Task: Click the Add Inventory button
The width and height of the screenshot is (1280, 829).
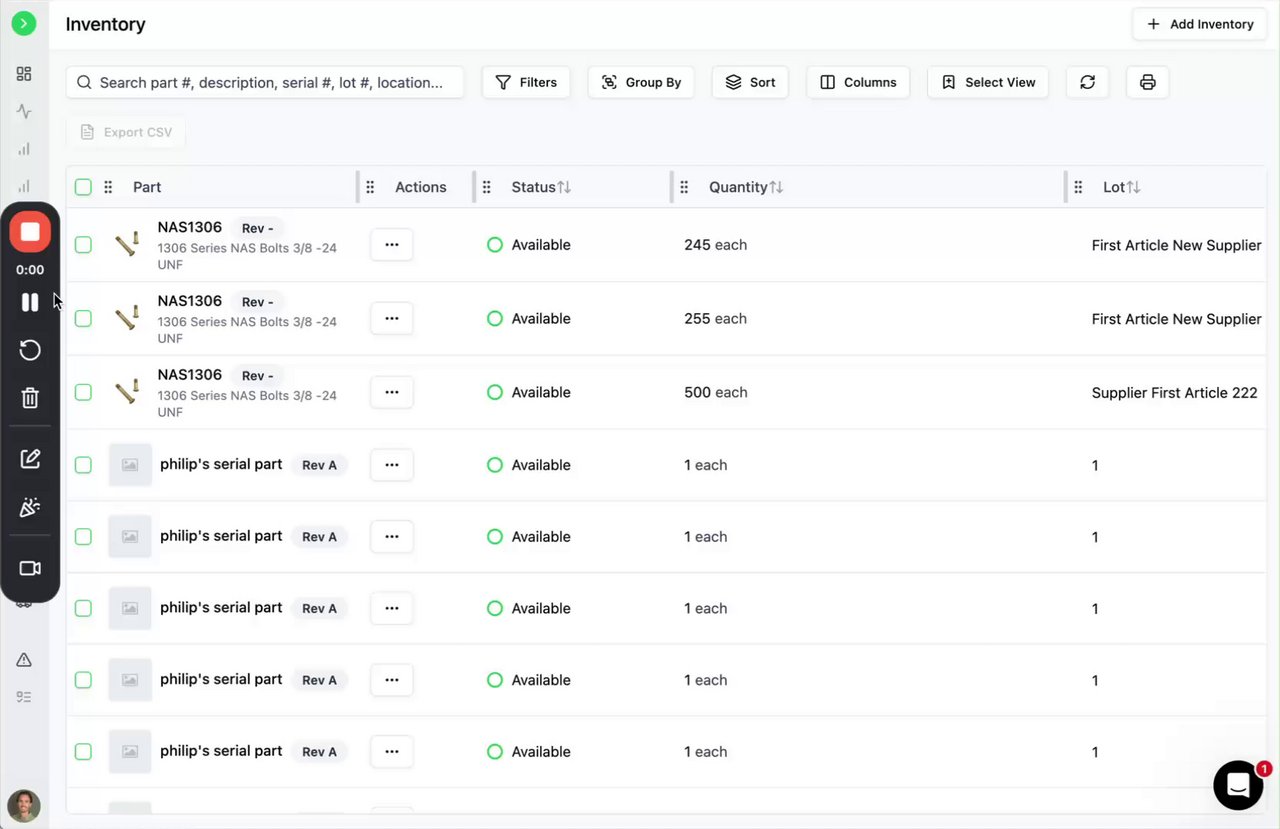Action: 1200,24
